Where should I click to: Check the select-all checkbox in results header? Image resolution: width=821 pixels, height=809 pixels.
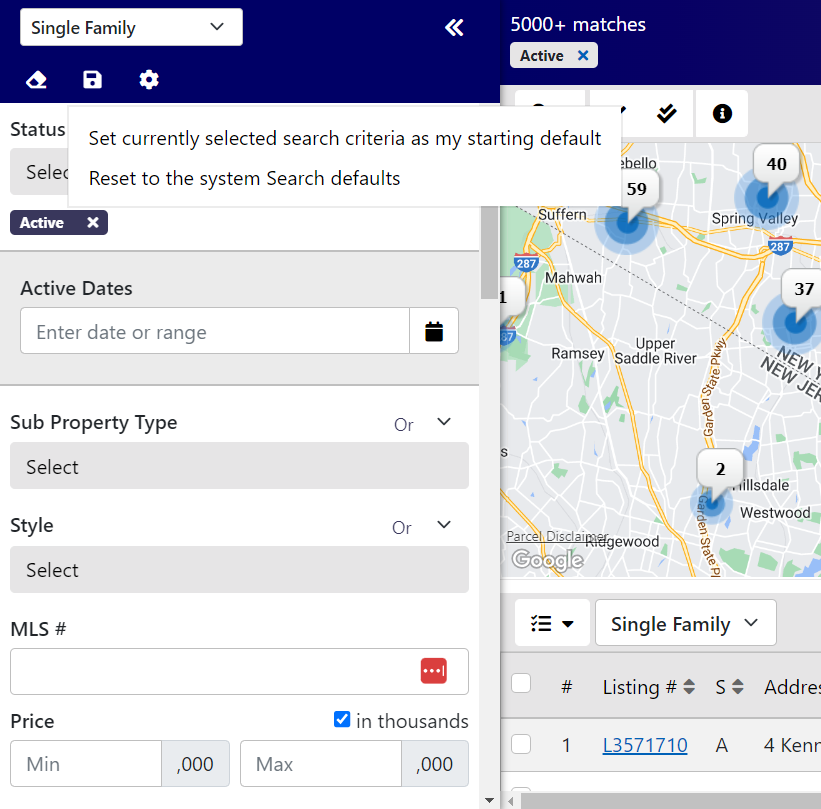tap(521, 683)
